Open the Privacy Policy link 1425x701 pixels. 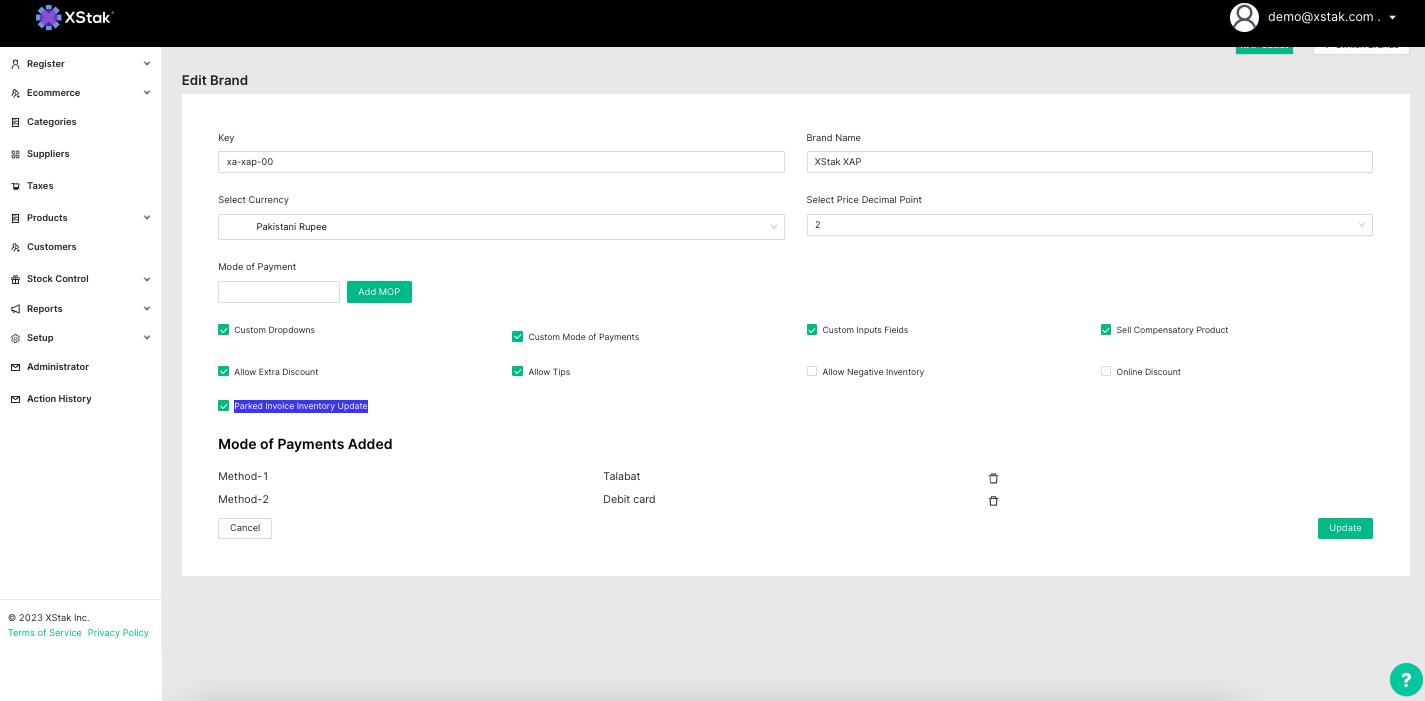[118, 633]
